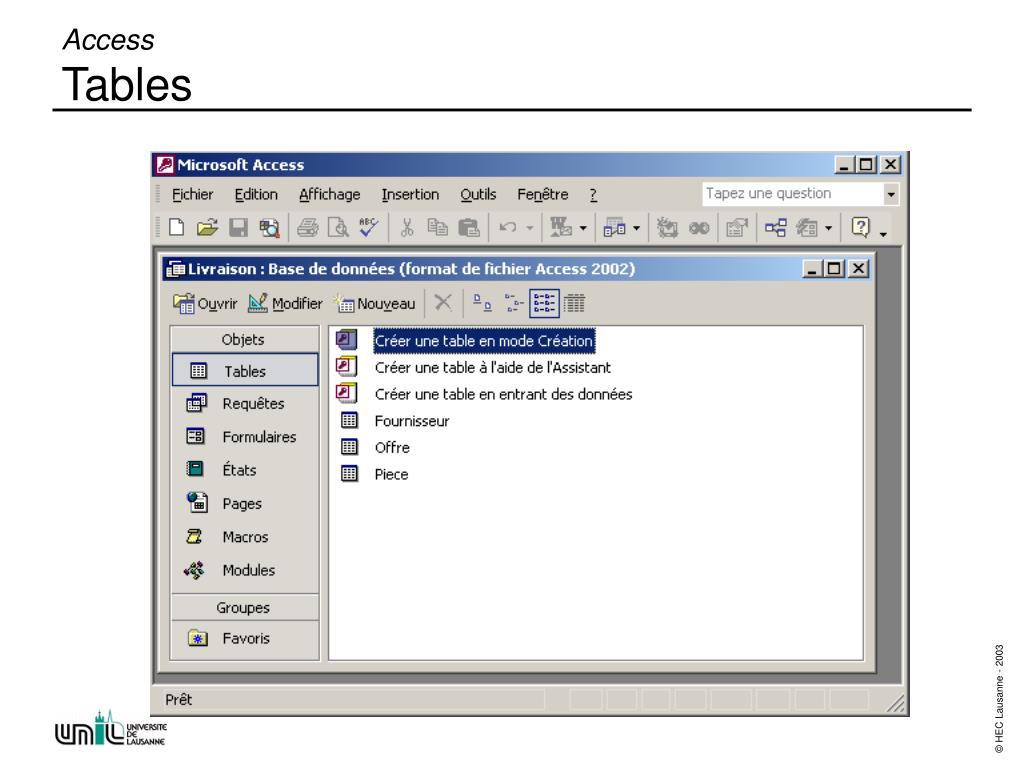Open the Outils menu
1024x768 pixels.
pyautogui.click(x=478, y=195)
